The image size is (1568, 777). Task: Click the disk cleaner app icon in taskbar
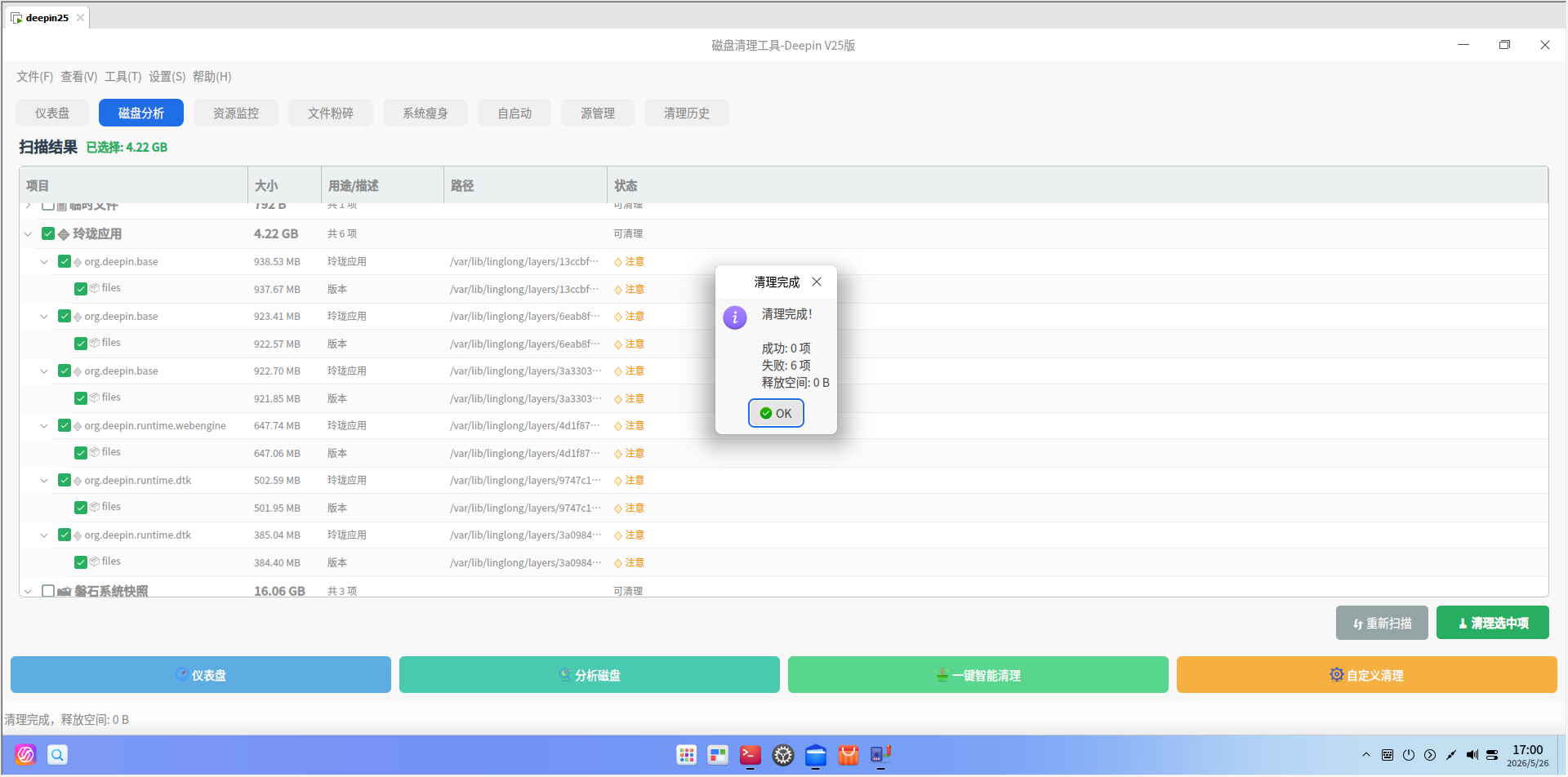(x=881, y=755)
